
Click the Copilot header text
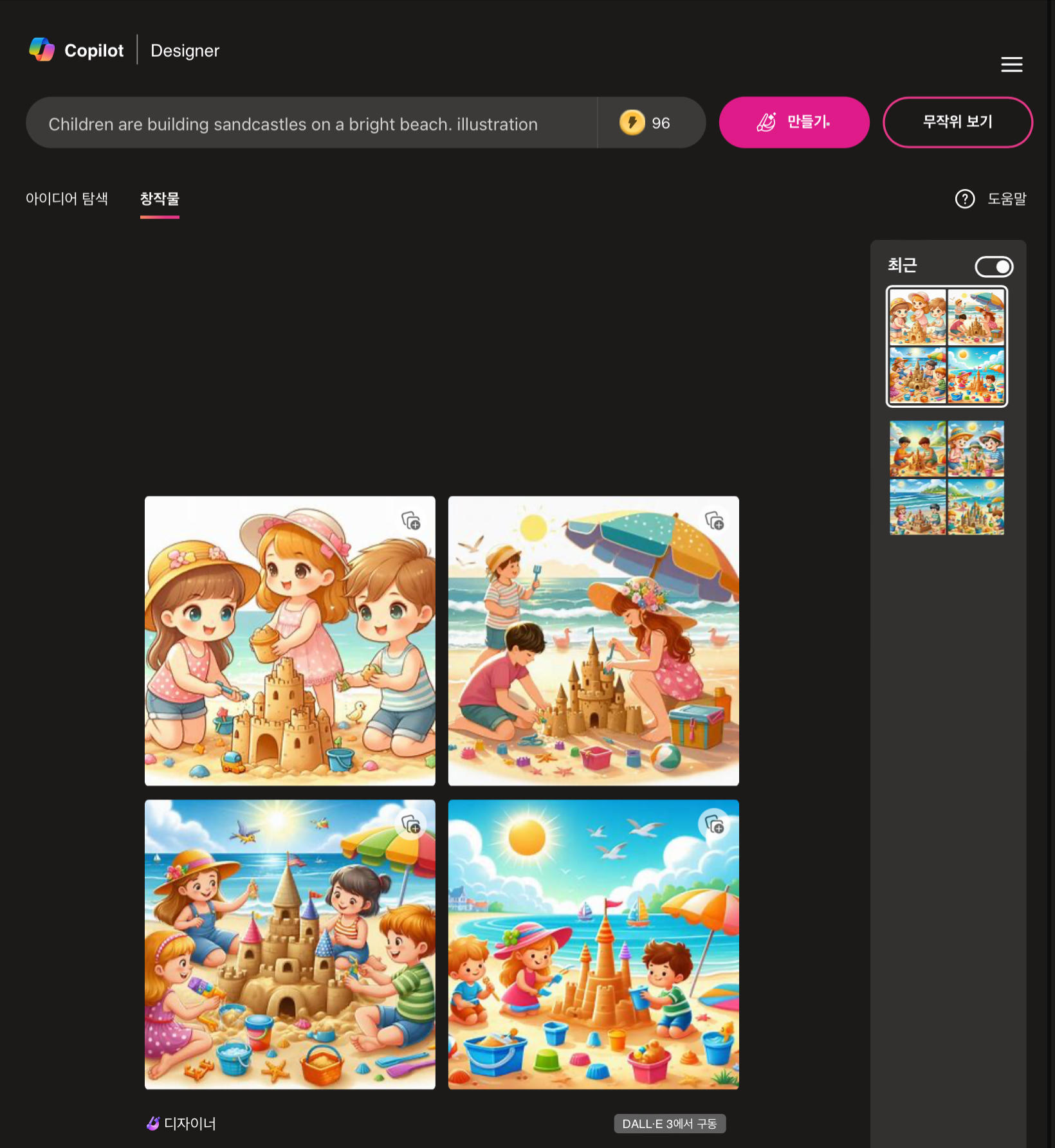[x=94, y=50]
